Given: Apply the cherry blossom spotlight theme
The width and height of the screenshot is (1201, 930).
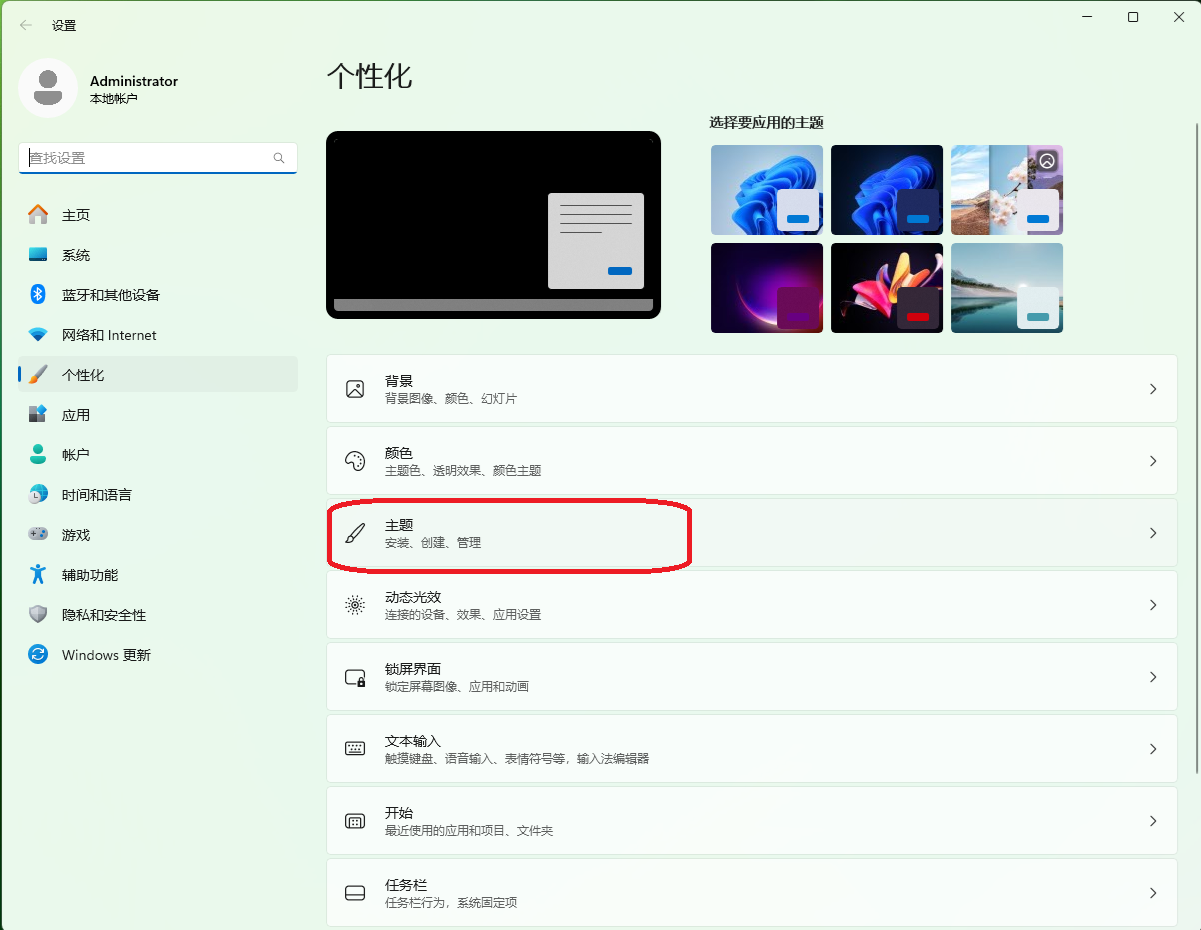Looking at the screenshot, I should pos(1007,190).
